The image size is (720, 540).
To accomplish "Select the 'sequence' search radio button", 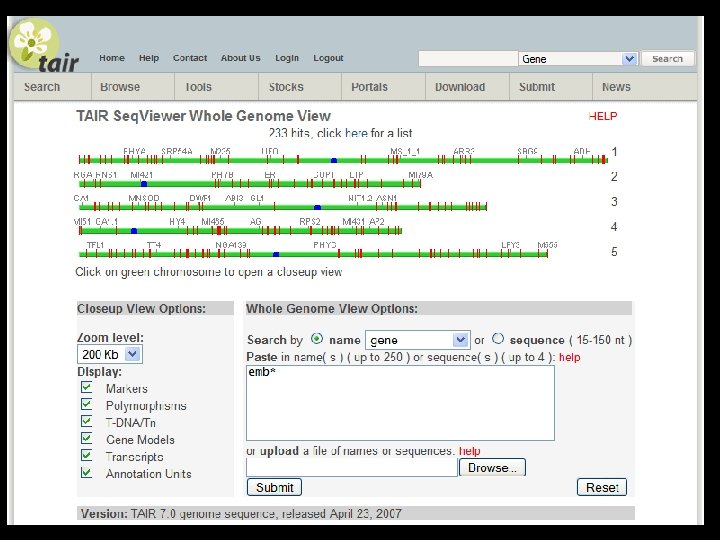I will [x=498, y=339].
